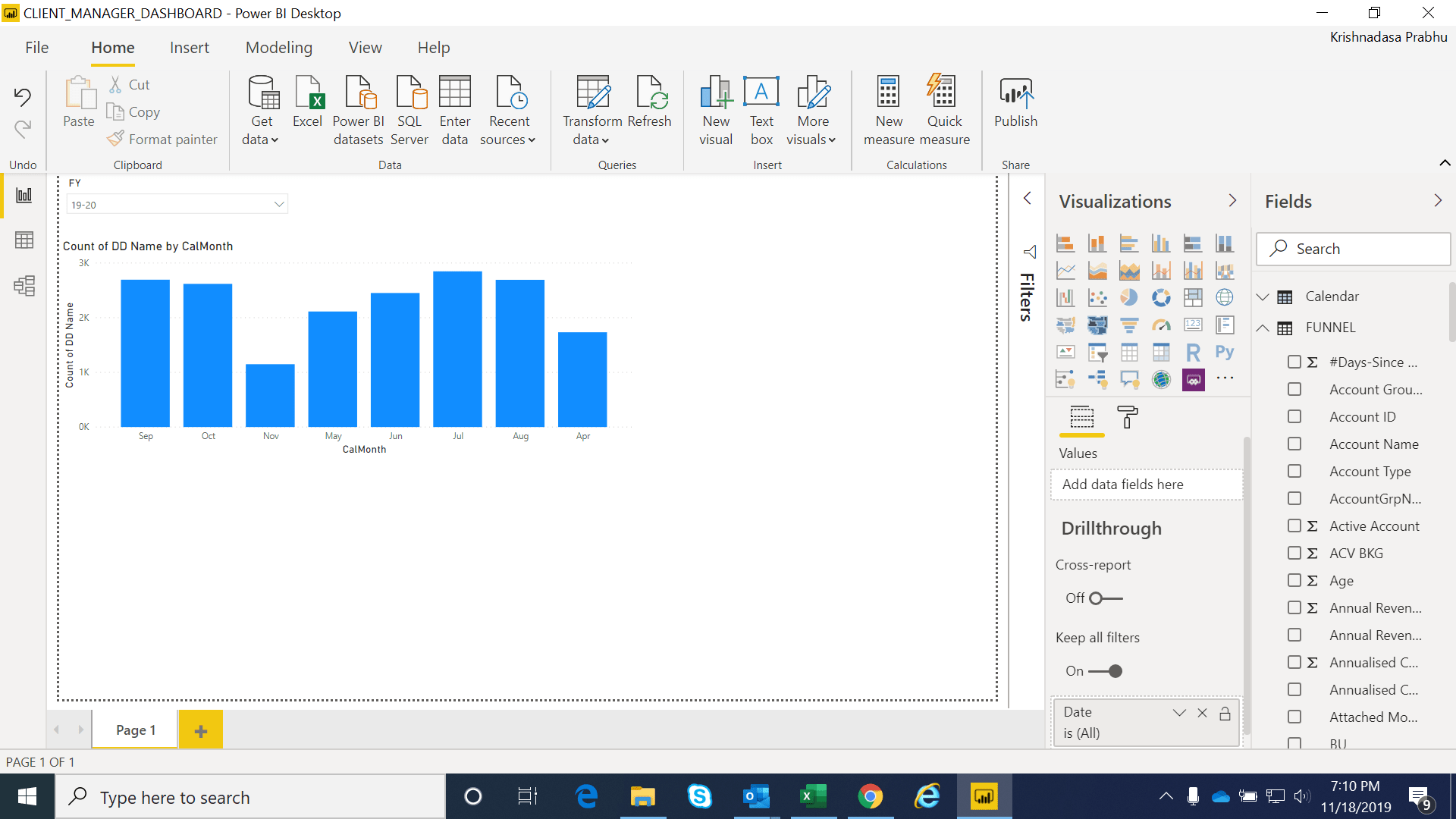1456x819 pixels.
Task: Click the Fields search box
Action: click(1354, 249)
